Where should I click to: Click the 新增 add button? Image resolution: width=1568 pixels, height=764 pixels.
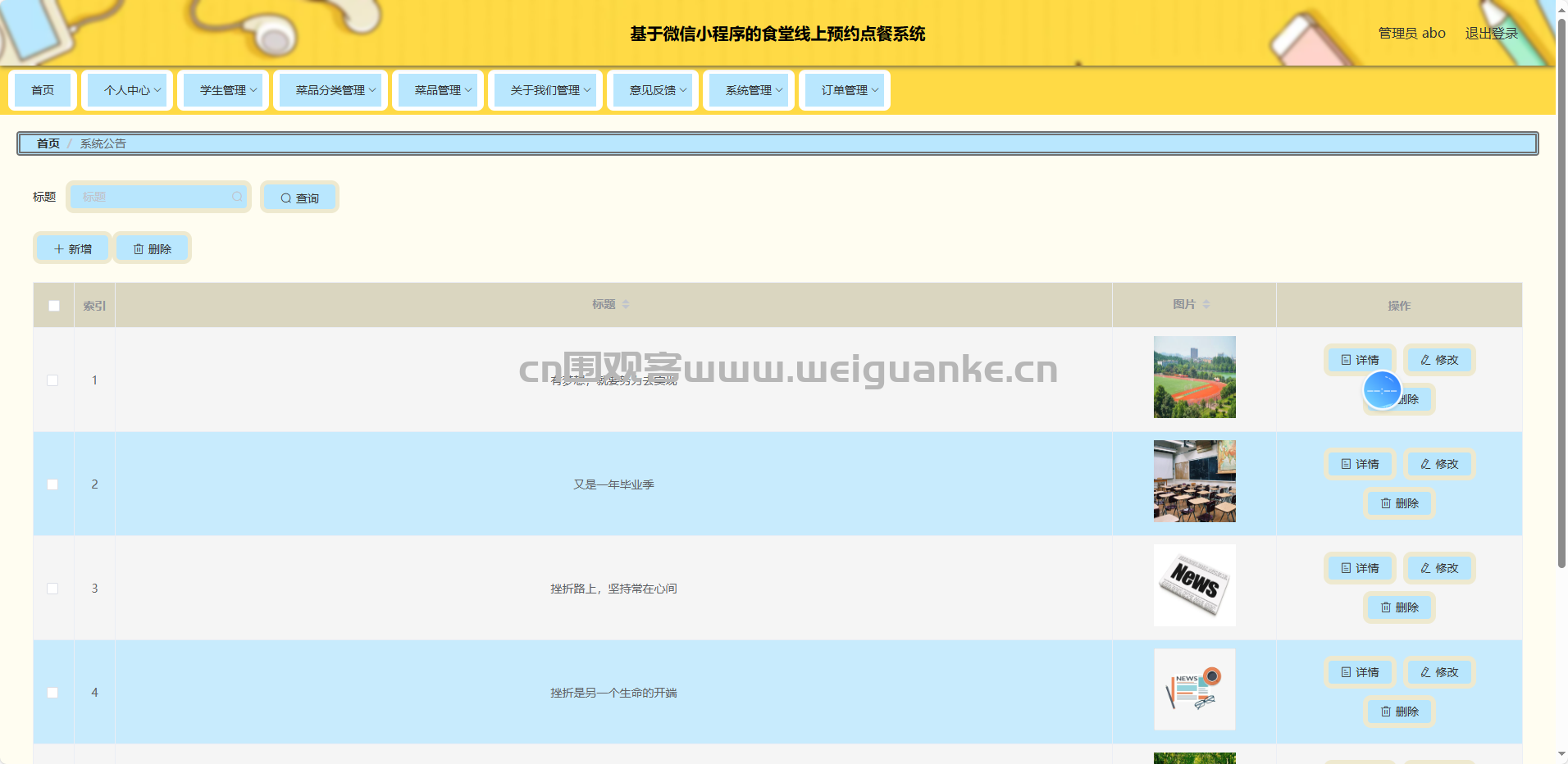click(72, 248)
